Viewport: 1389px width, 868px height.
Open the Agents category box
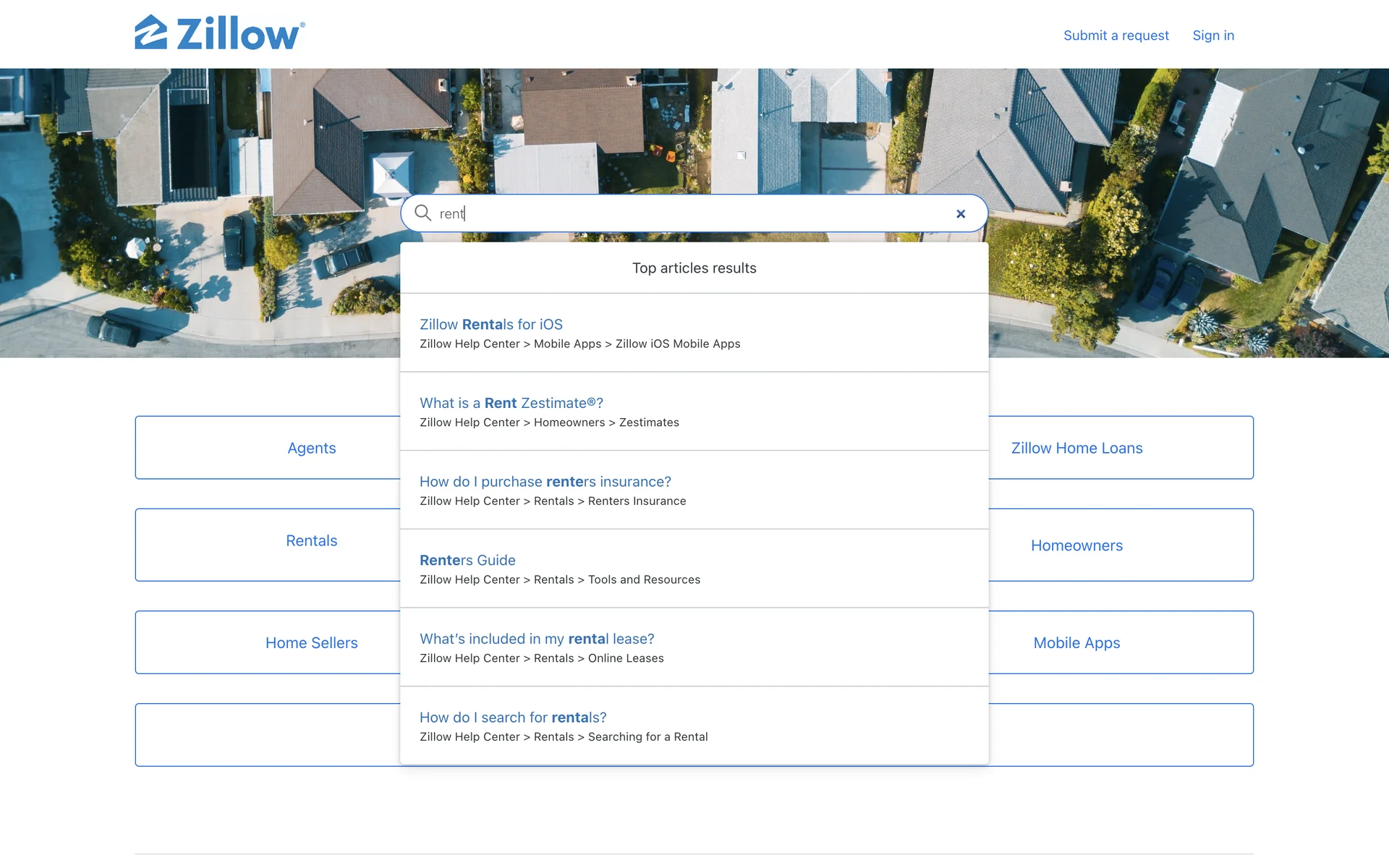311,448
